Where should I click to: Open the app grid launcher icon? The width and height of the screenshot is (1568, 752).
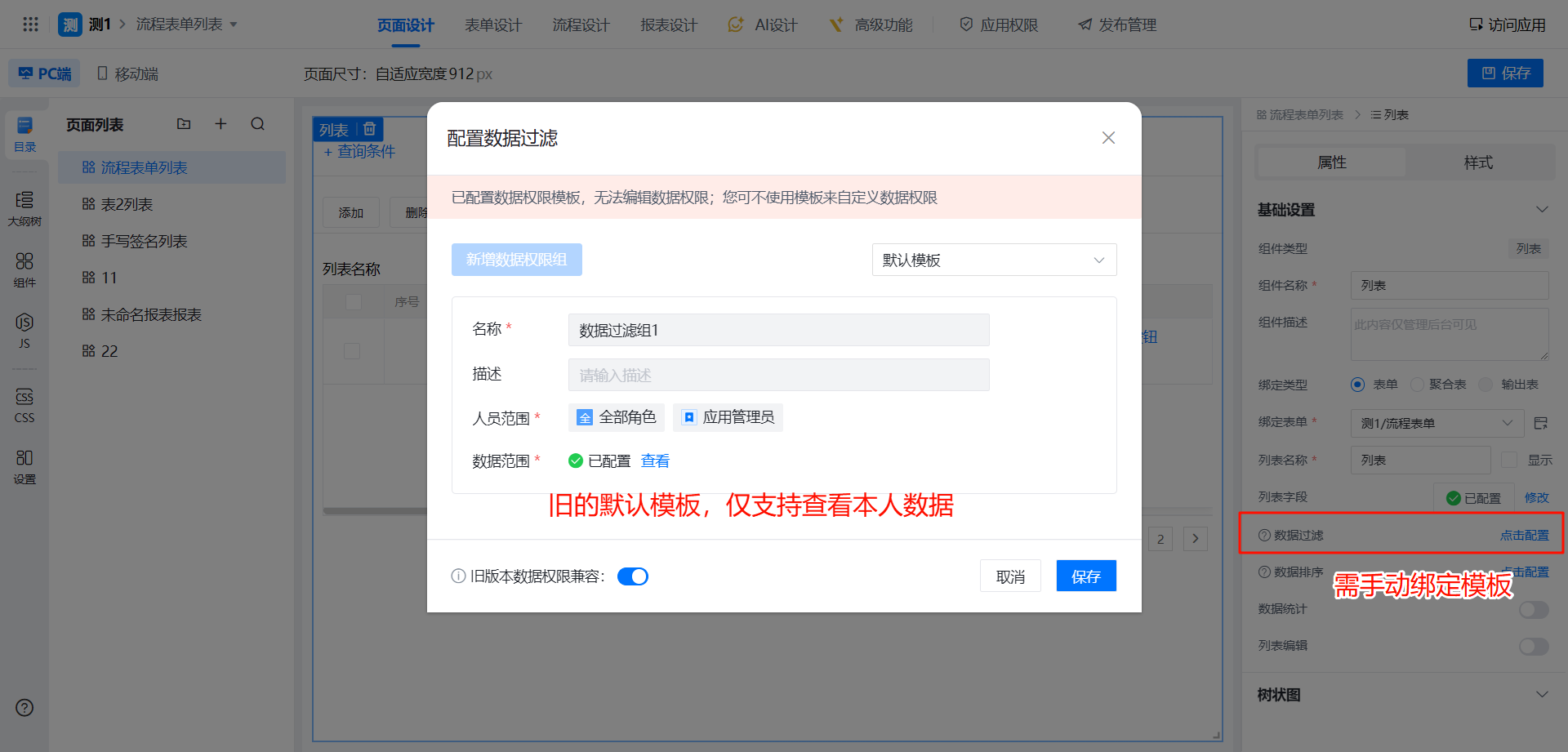coord(30,24)
